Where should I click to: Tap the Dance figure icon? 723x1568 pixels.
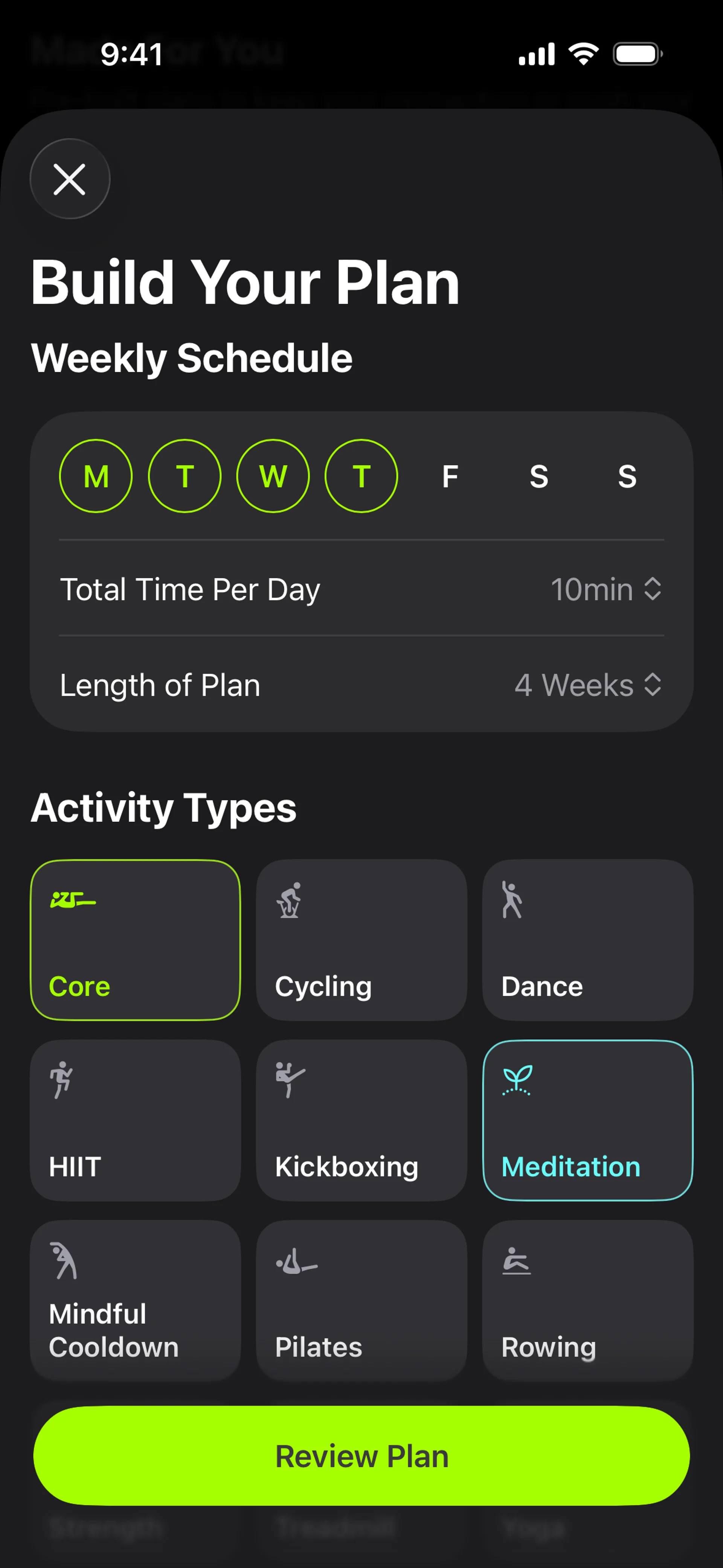point(512,900)
